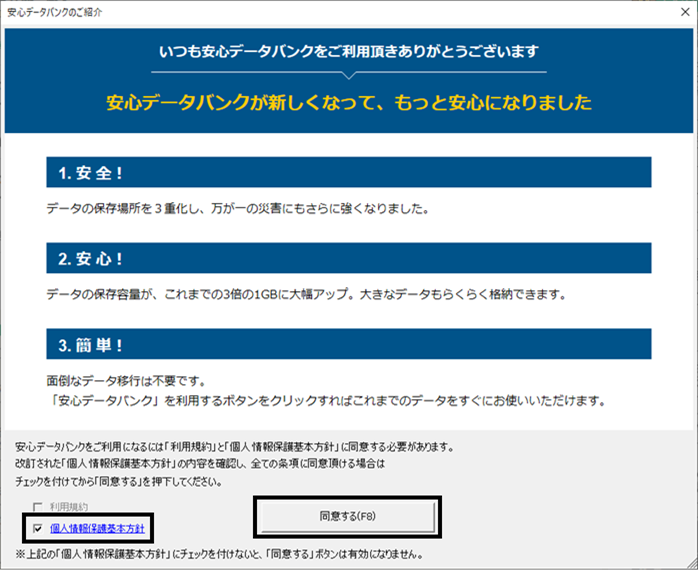
Task: Open the 個人情報保護基本方針 link
Action: tap(97, 529)
